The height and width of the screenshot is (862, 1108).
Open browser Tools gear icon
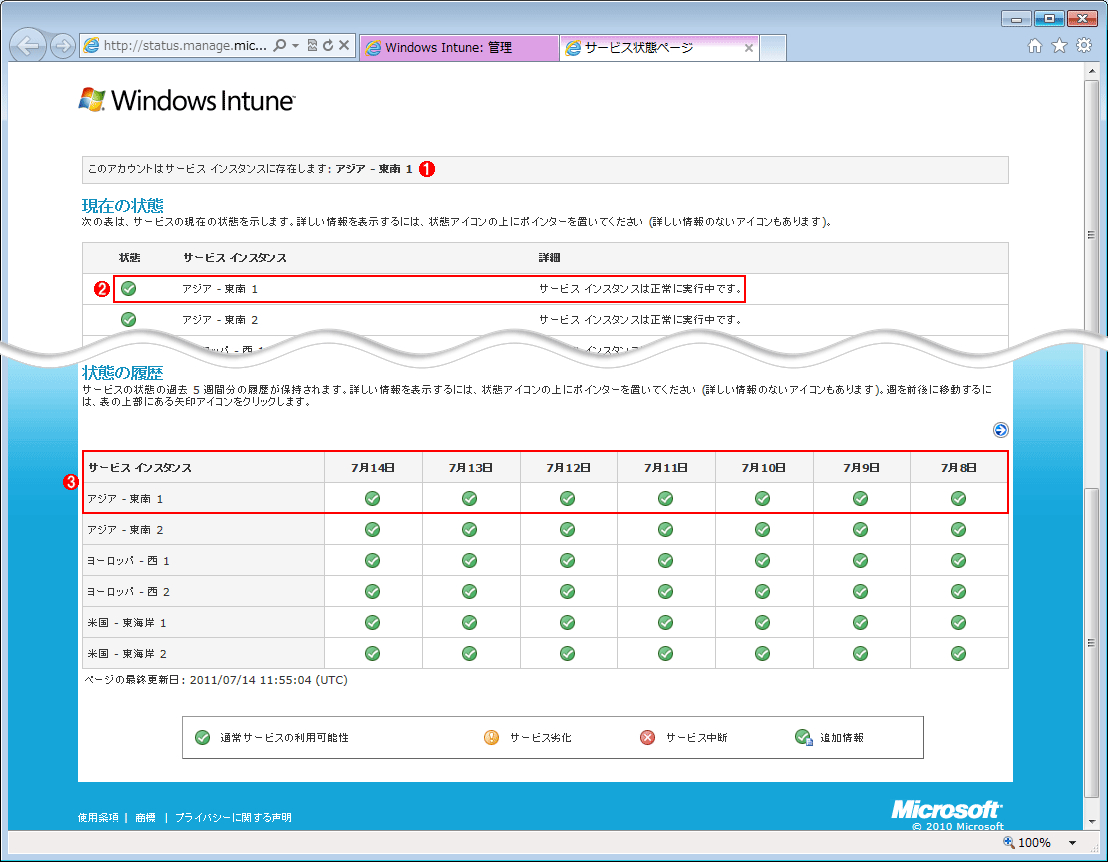click(x=1084, y=46)
